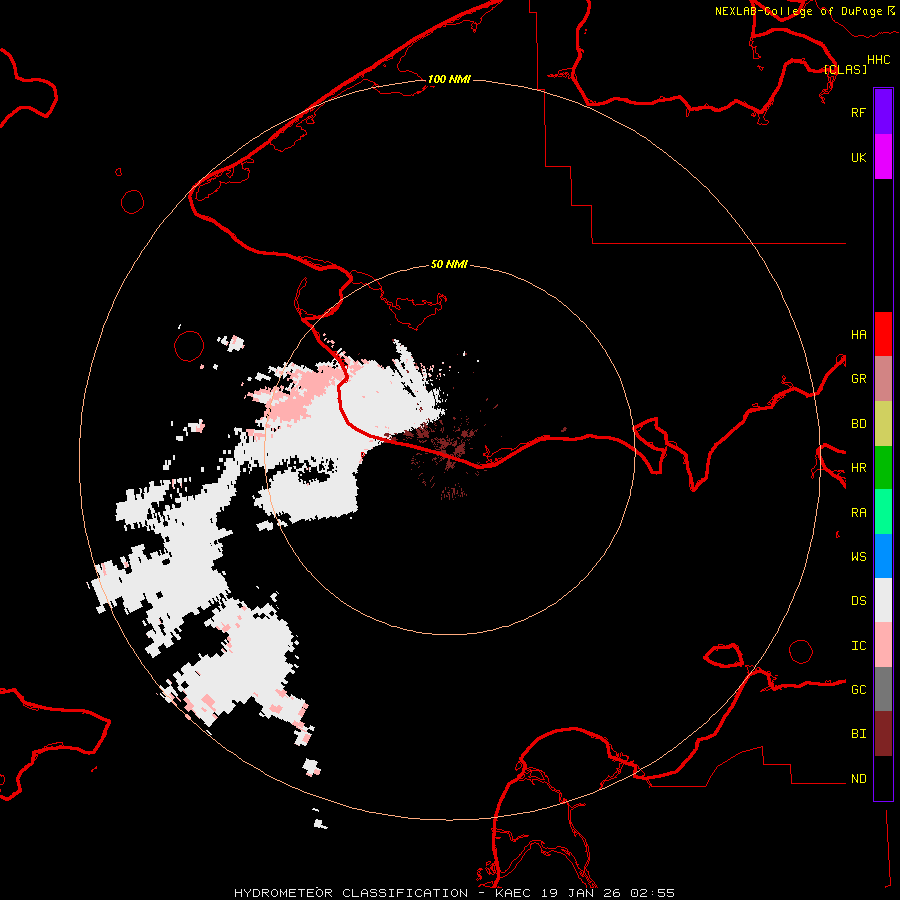Click the ND black legend swatch

883,778
